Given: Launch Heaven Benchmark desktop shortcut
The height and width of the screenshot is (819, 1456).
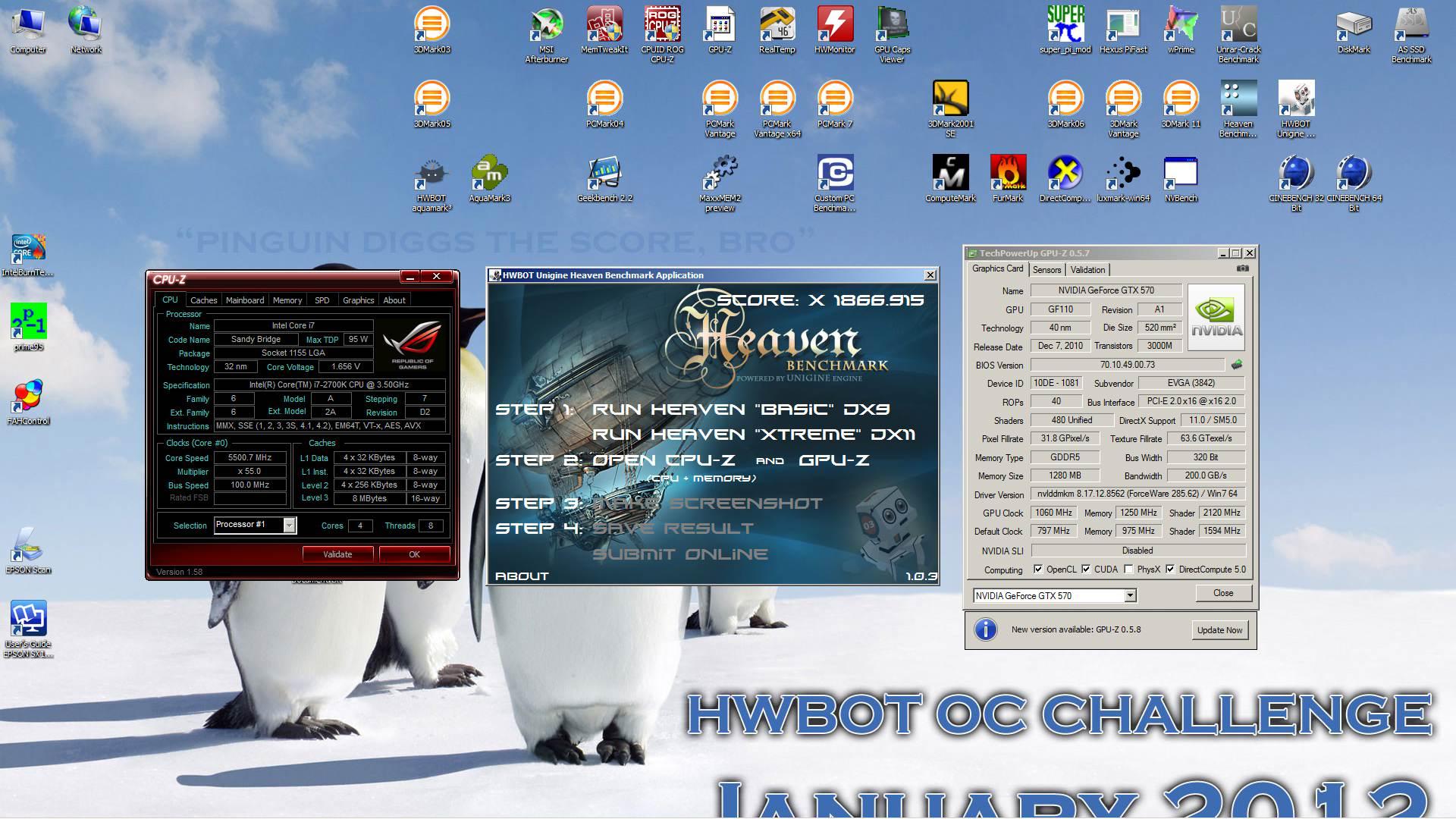Looking at the screenshot, I should click(x=1238, y=109).
